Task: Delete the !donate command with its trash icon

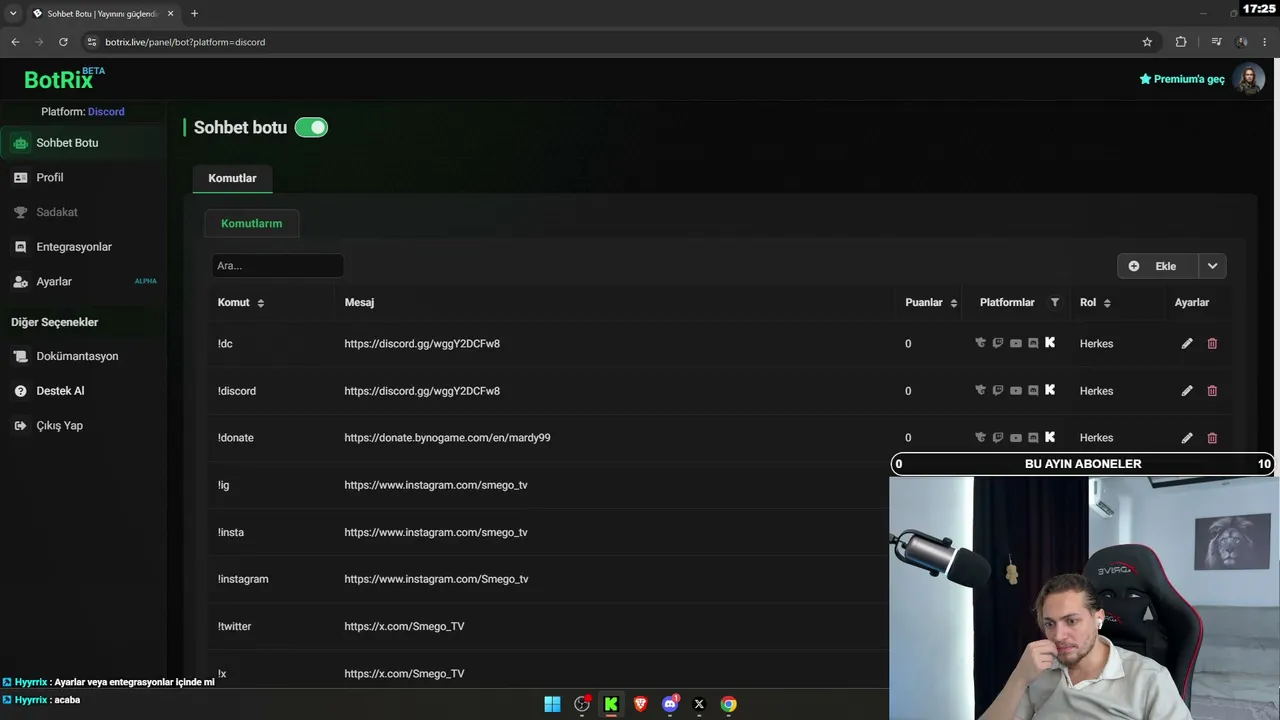Action: [1212, 438]
